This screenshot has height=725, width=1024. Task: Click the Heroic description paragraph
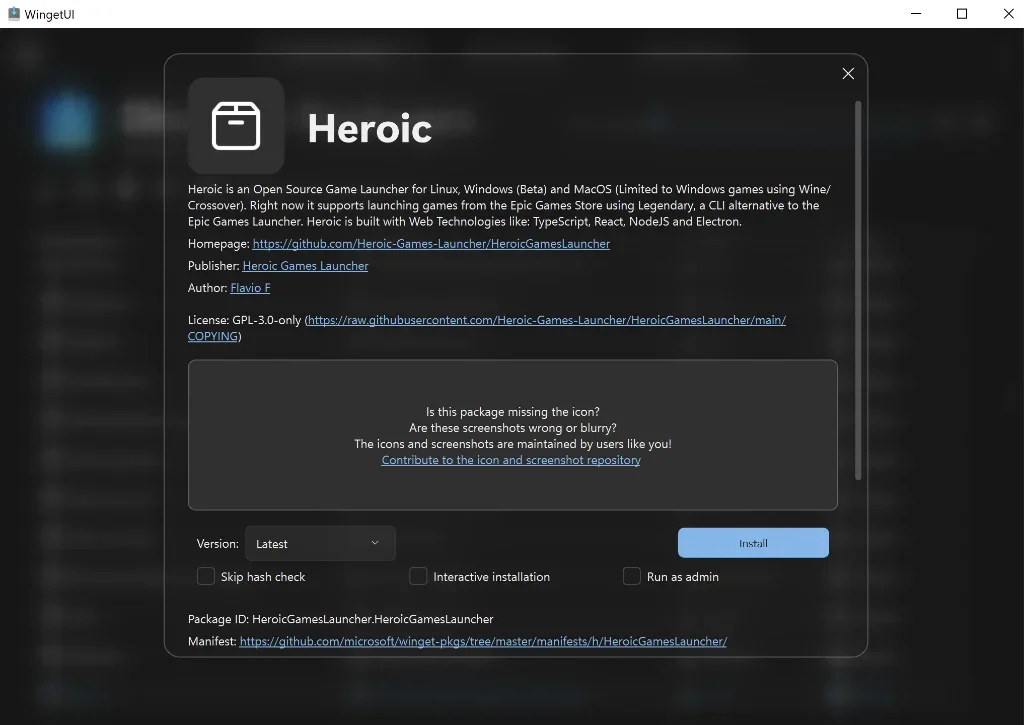tap(509, 205)
